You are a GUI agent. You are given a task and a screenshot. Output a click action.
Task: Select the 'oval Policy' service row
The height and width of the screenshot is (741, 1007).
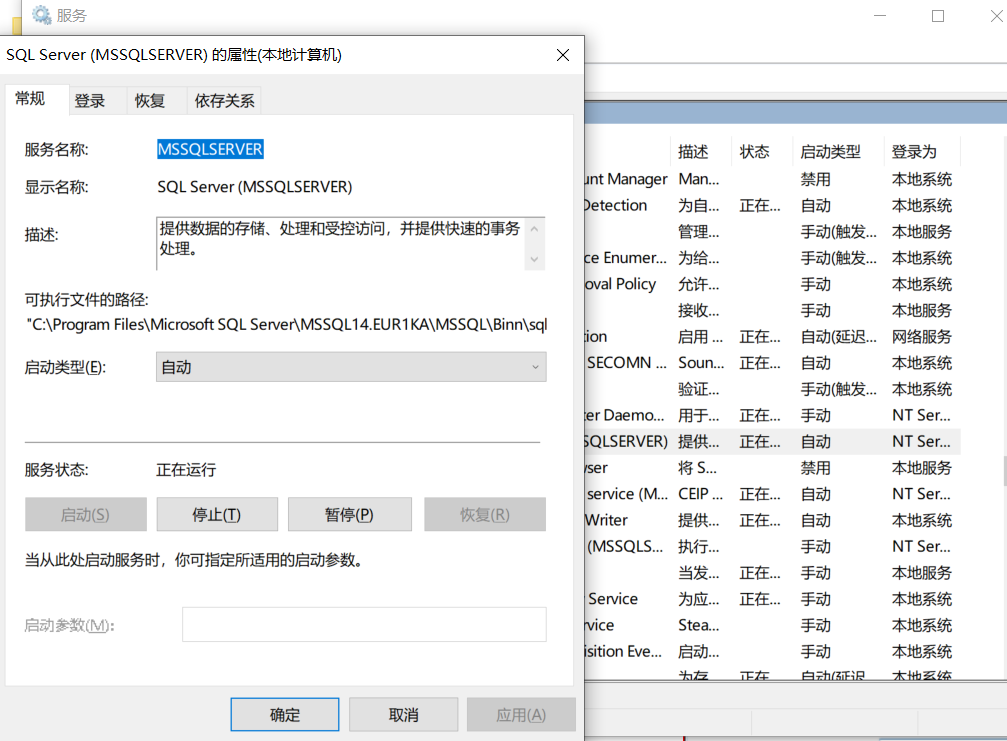coord(771,284)
